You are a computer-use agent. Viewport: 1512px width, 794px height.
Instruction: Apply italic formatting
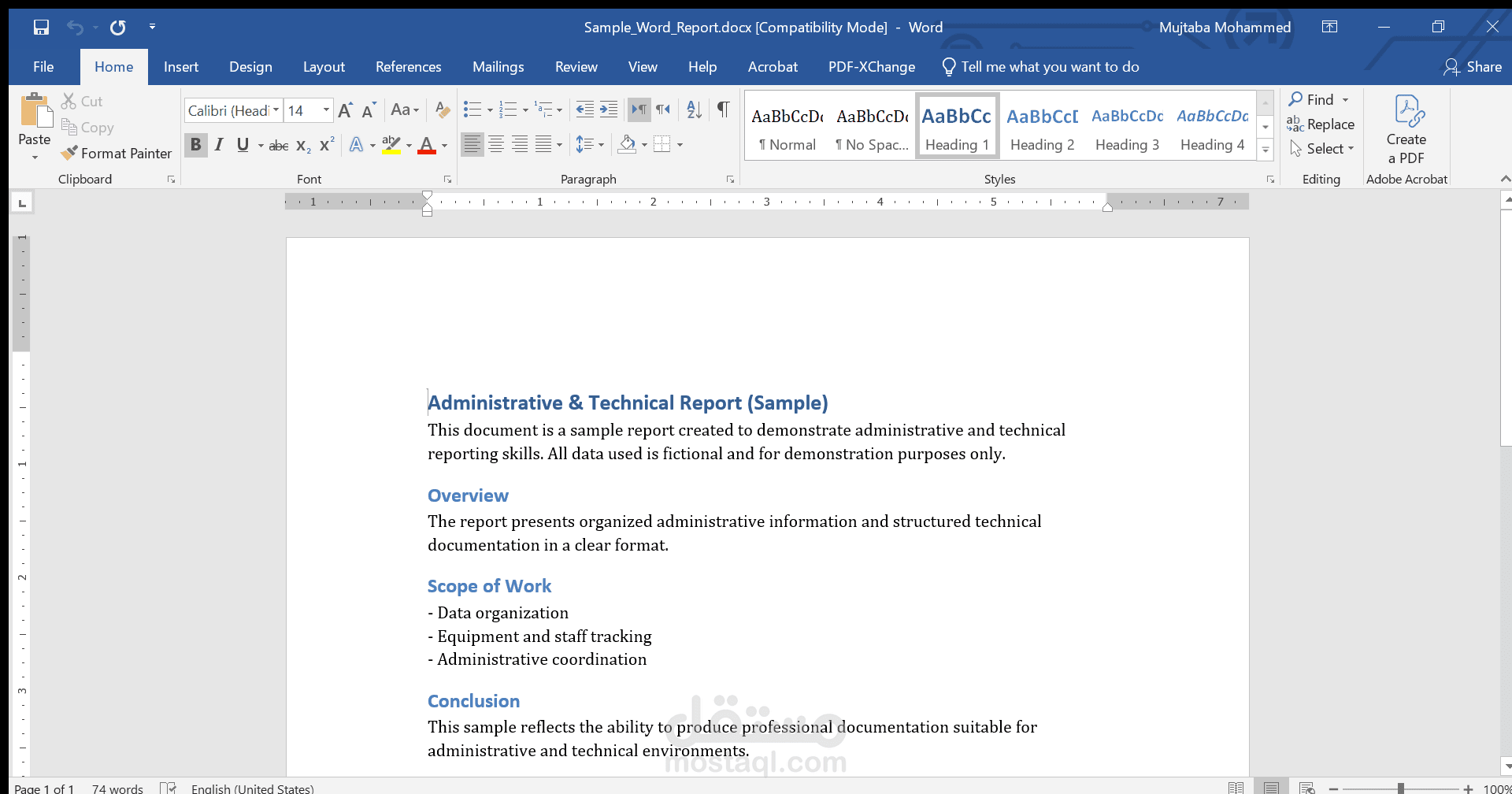[219, 145]
